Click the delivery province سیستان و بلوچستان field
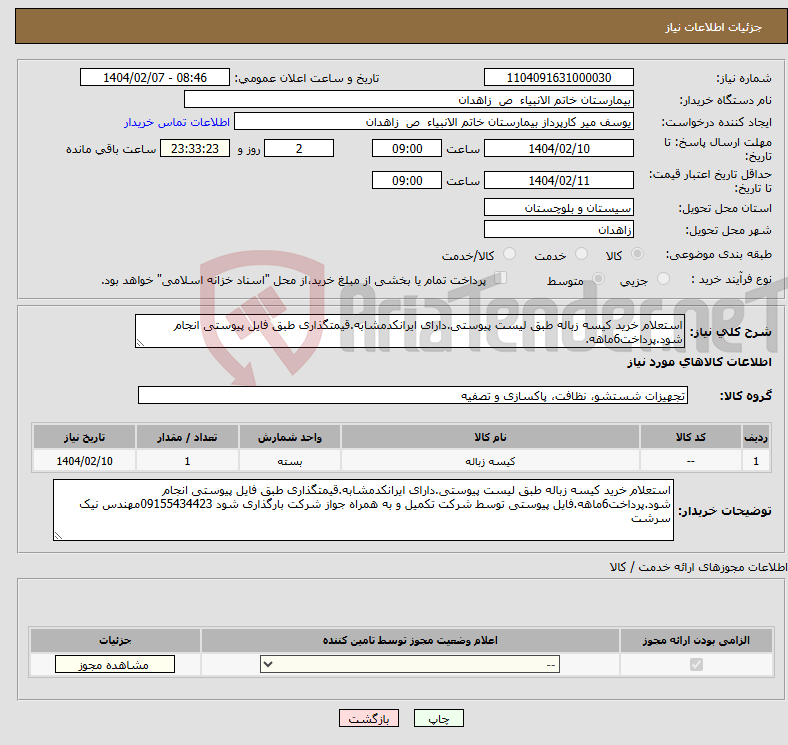788x745 pixels. [558, 207]
